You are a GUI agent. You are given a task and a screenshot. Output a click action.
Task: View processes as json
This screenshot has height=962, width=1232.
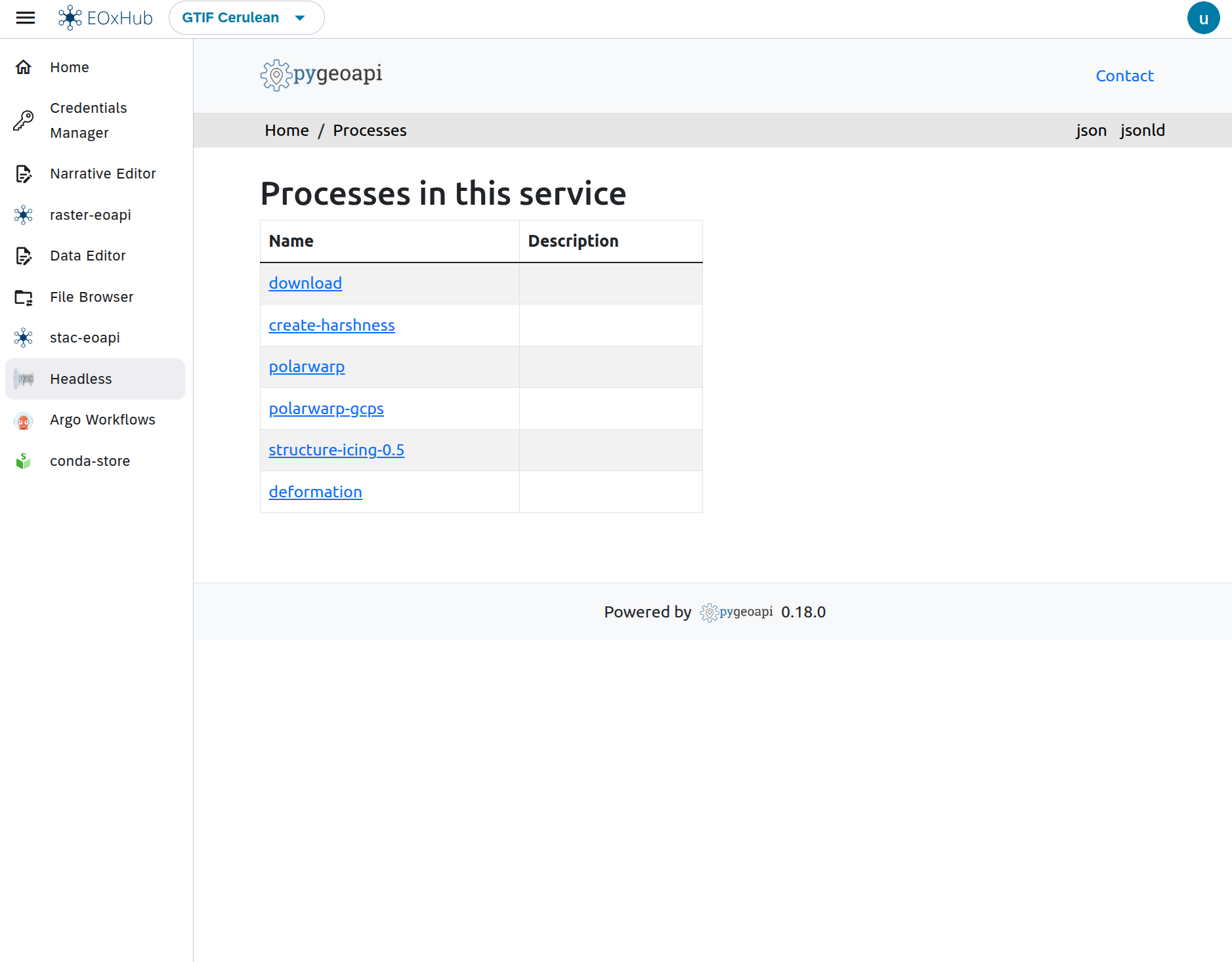pos(1090,131)
